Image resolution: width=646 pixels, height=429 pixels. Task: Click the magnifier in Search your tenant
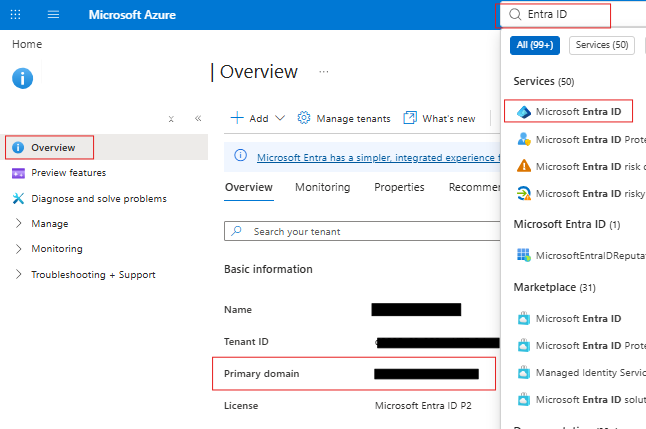[236, 231]
